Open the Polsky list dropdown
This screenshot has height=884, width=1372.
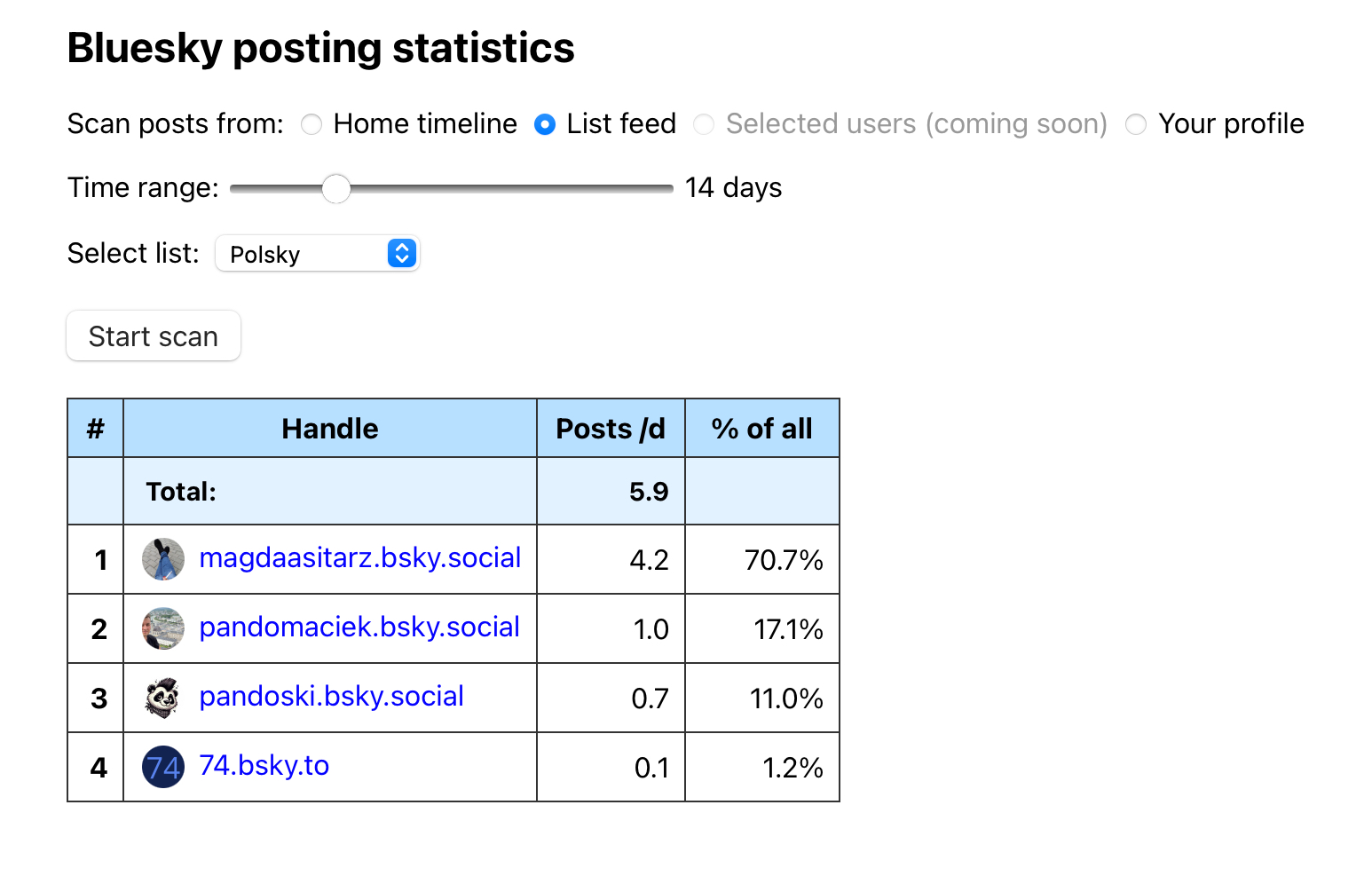(x=317, y=254)
